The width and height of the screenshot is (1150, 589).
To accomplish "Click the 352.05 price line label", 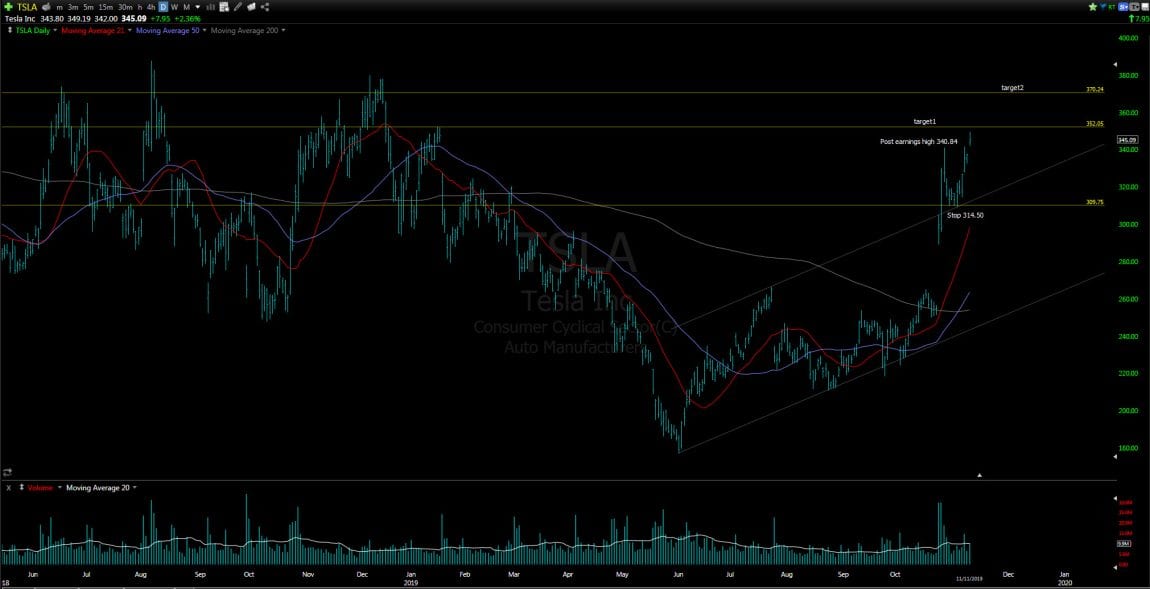I will click(1094, 124).
